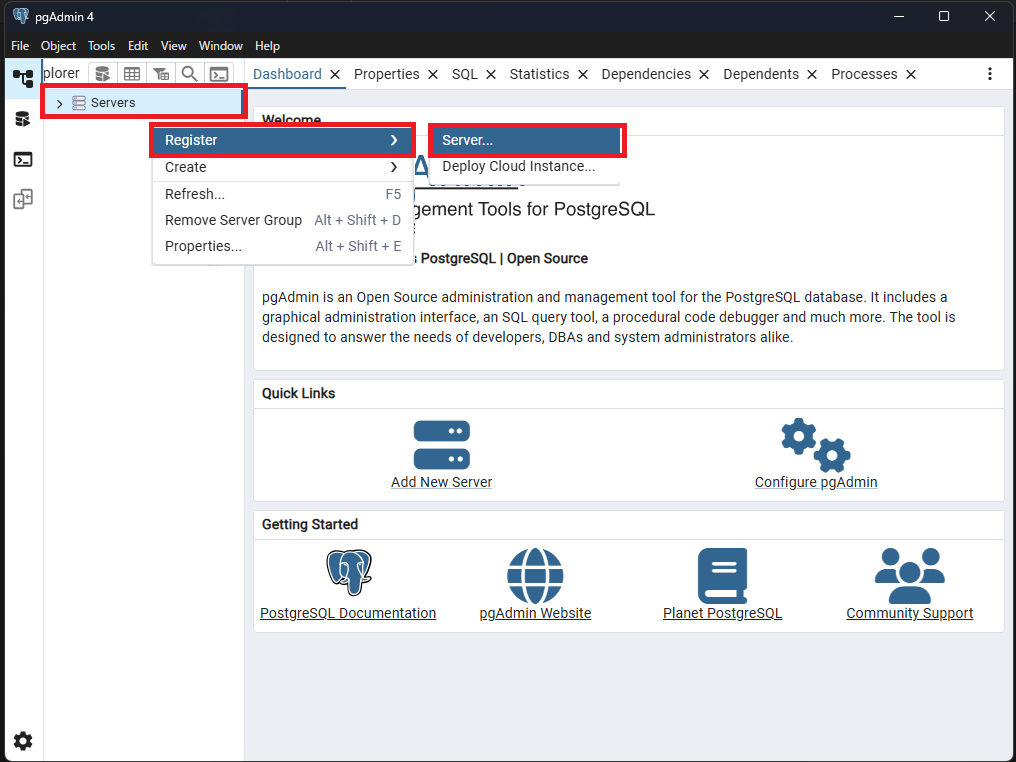Open the View menu
The image size is (1016, 762).
tap(174, 46)
